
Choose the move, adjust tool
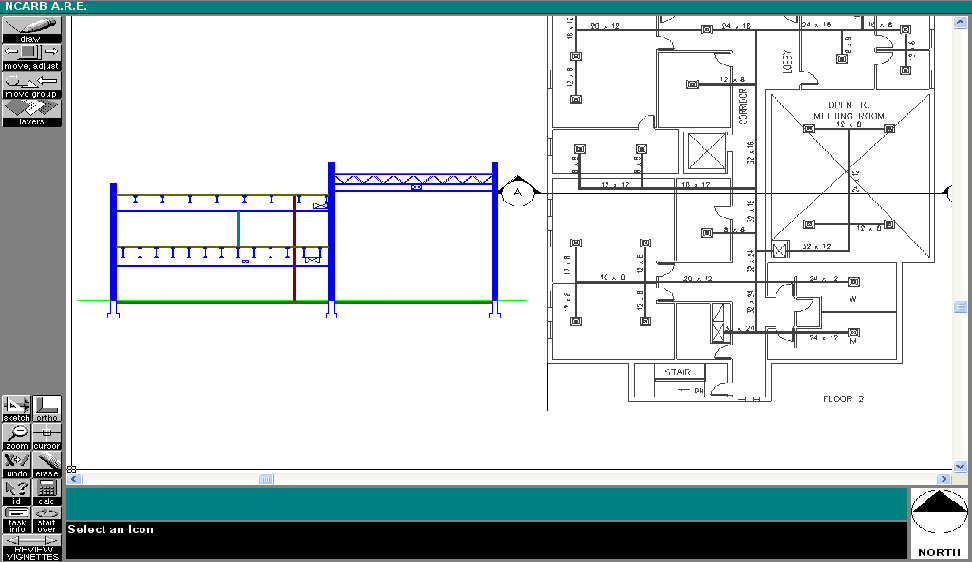coord(32,57)
